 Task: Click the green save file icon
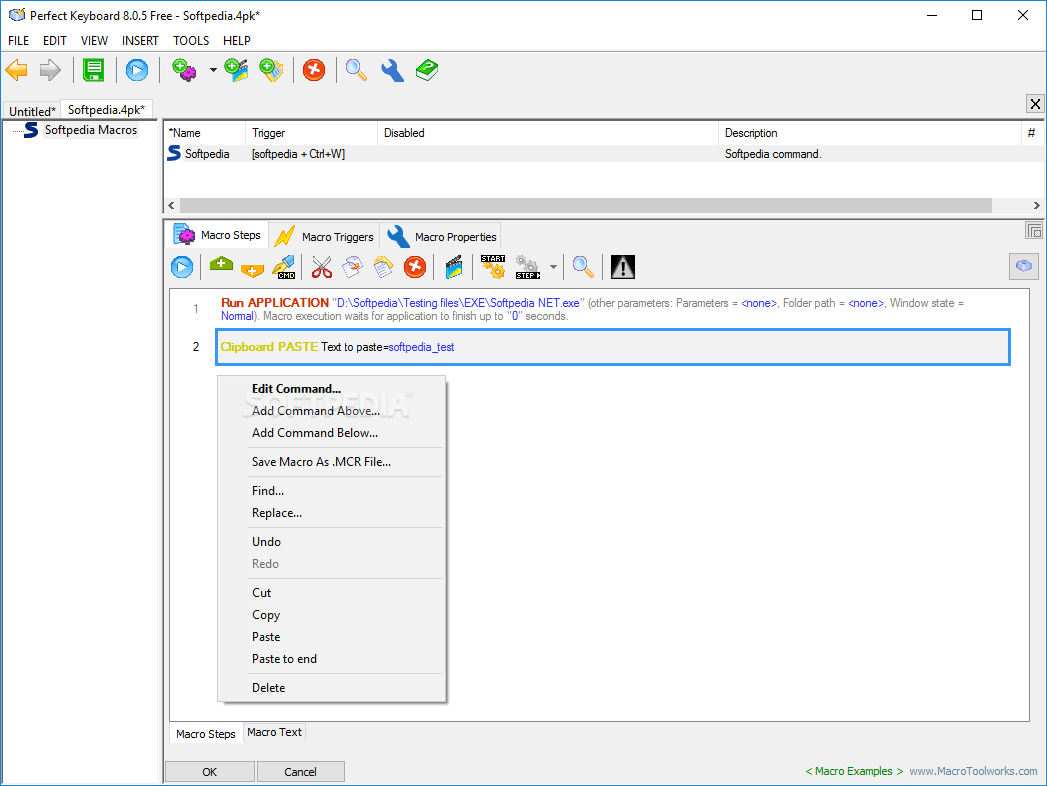(x=93, y=70)
